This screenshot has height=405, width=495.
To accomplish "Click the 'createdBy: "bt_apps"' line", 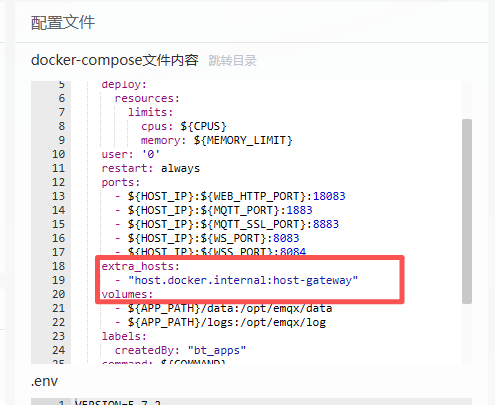I will click(180, 350).
